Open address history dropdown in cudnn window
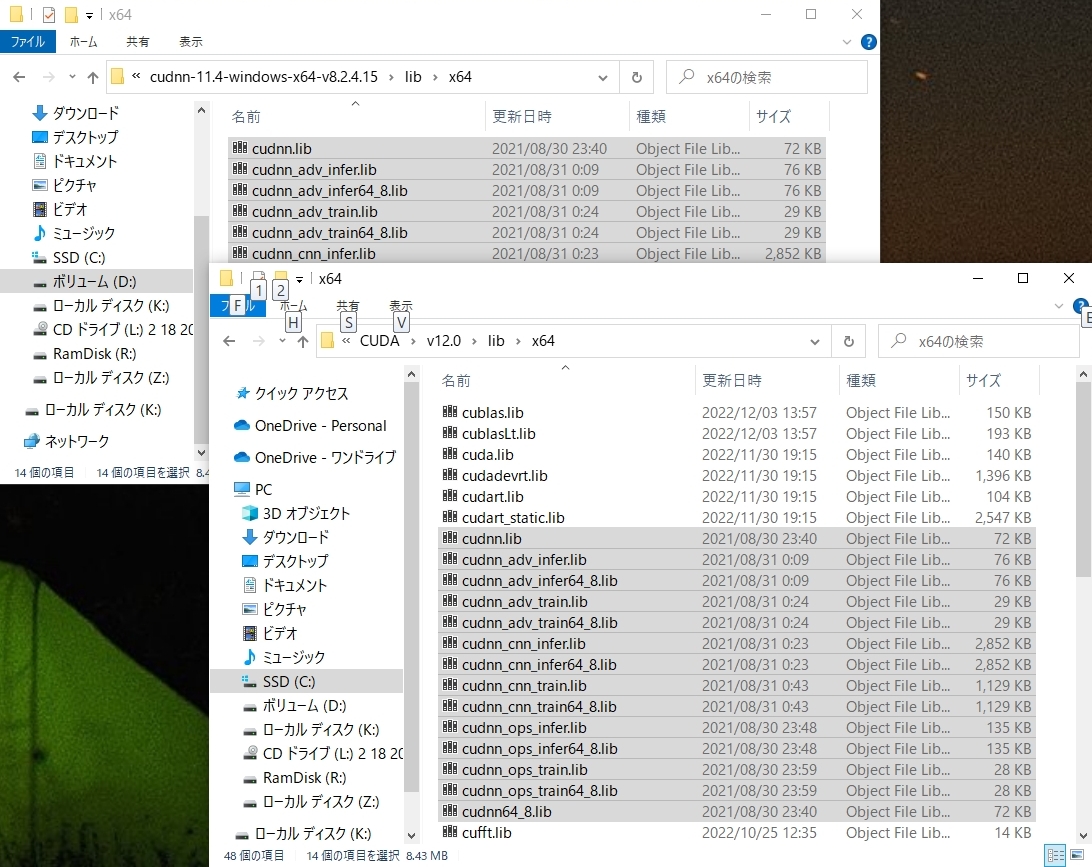1092x867 pixels. click(603, 77)
